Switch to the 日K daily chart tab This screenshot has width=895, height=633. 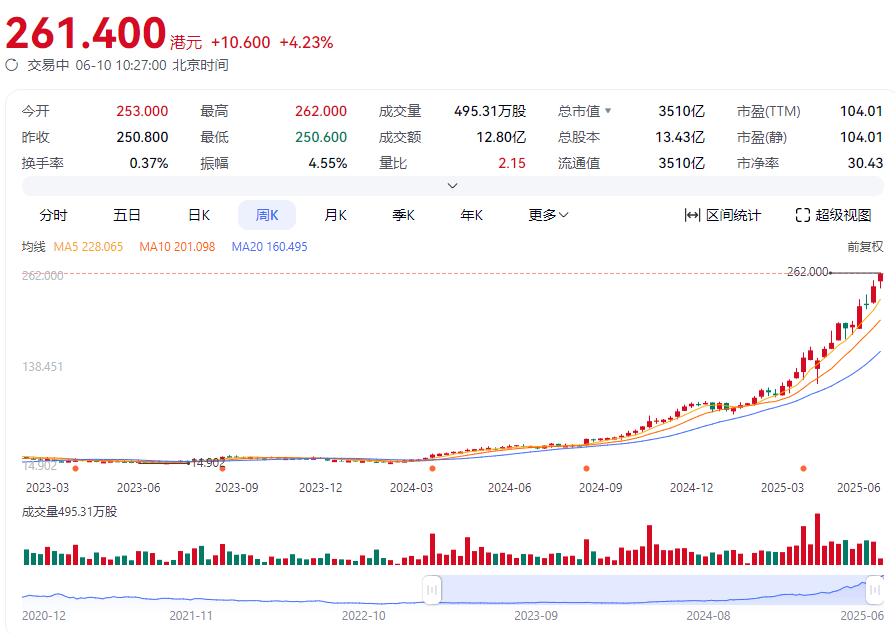pos(199,215)
